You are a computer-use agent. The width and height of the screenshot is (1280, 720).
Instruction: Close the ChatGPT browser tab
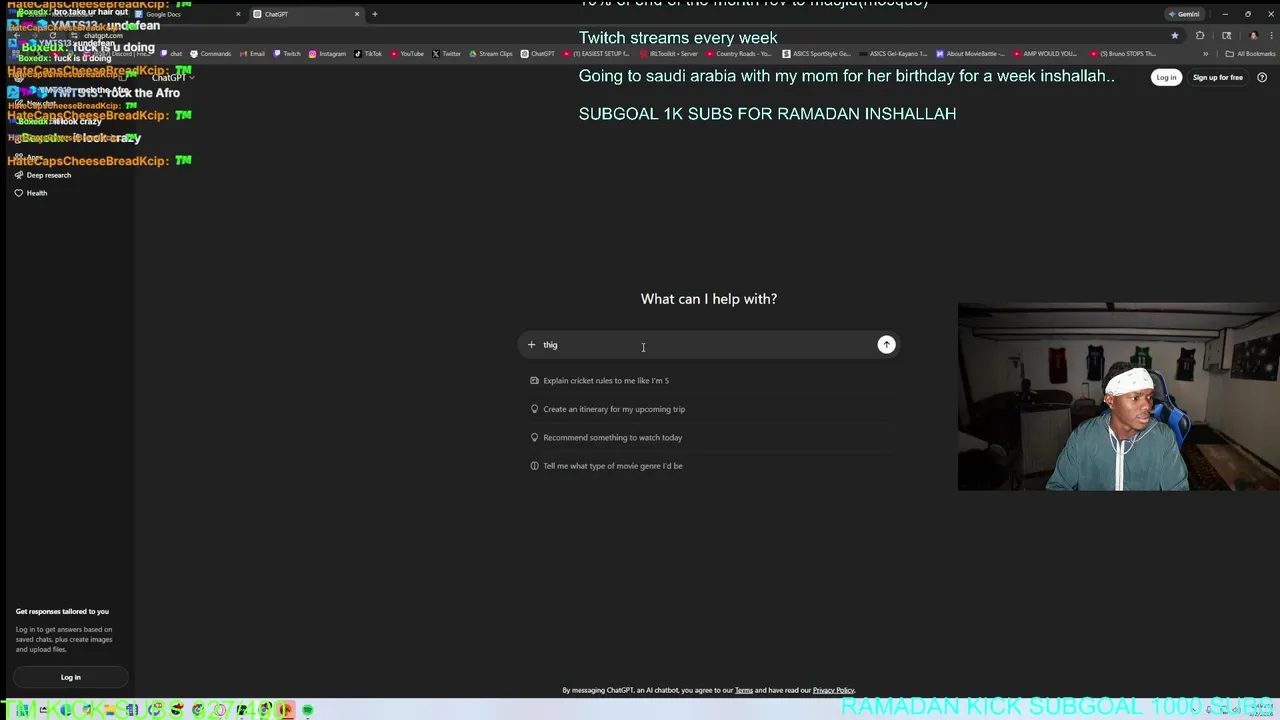pyautogui.click(x=357, y=14)
